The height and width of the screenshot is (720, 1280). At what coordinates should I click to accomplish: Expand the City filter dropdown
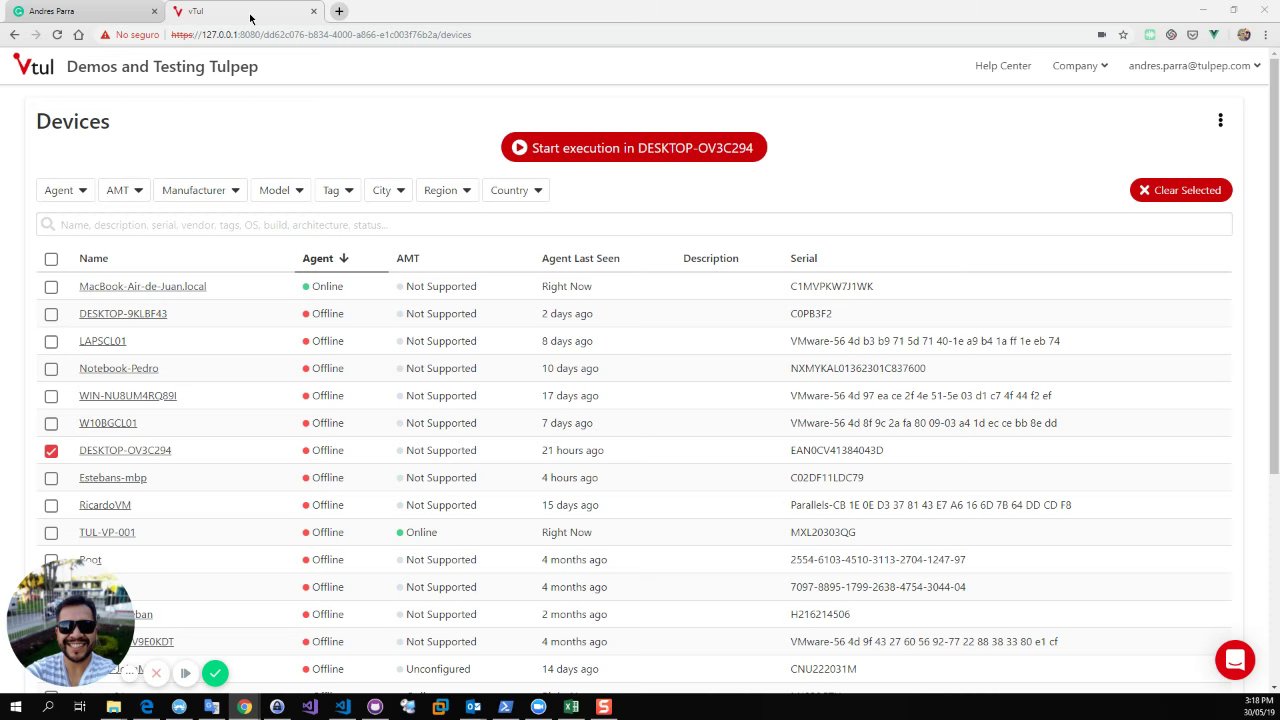[389, 190]
